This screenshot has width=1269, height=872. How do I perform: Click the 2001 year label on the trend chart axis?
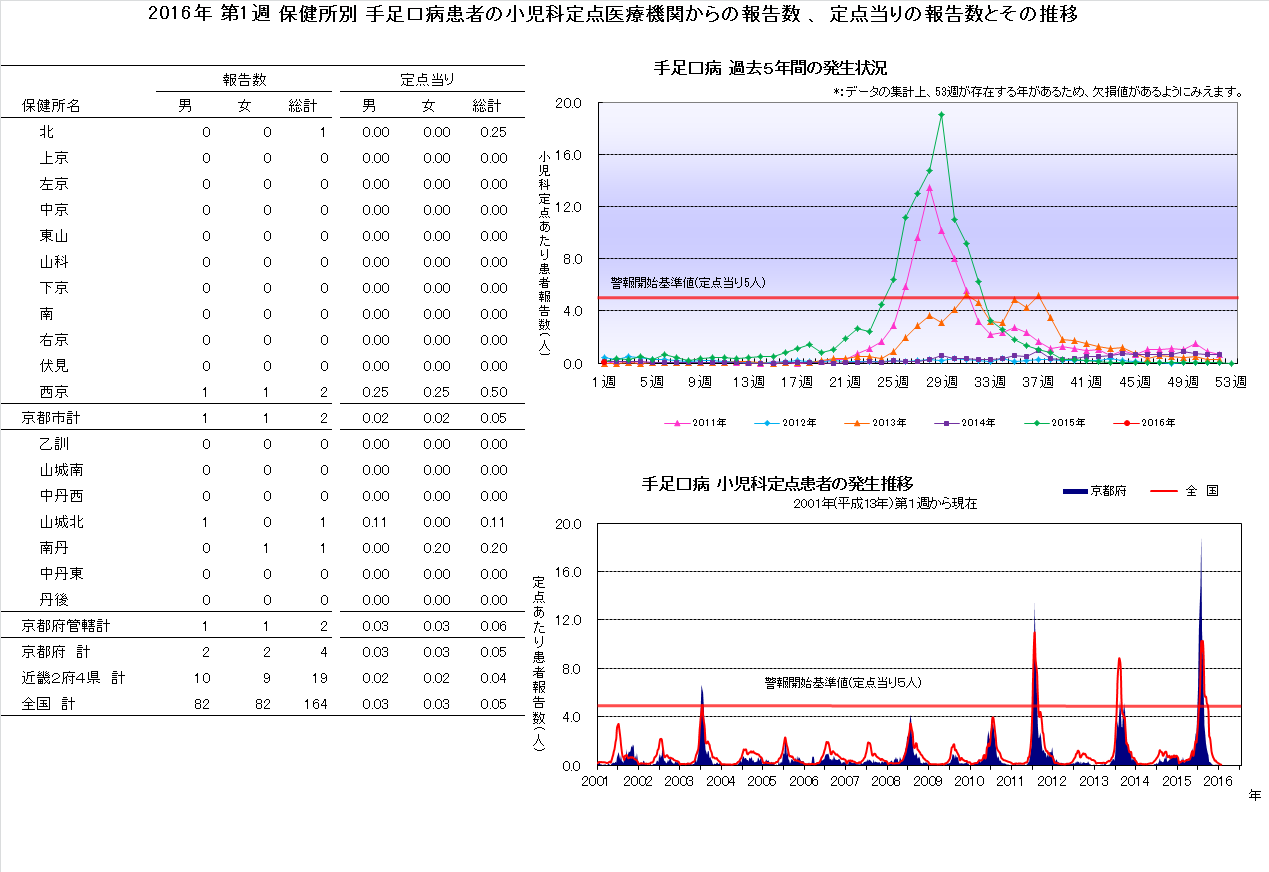(x=595, y=780)
